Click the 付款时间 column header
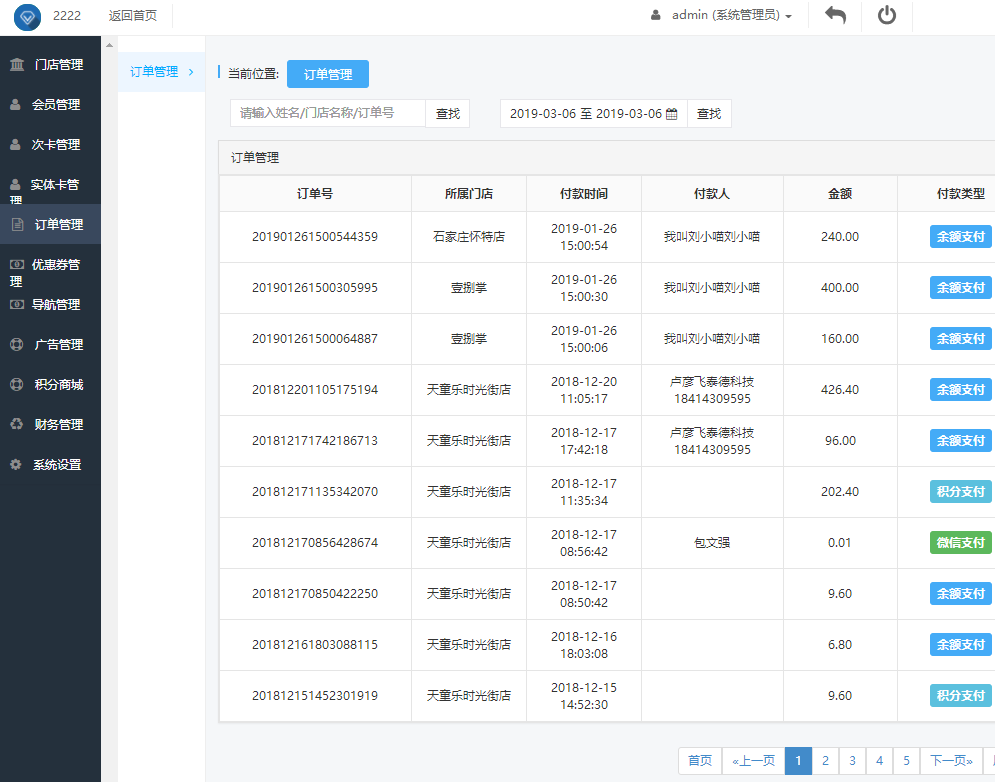 tap(584, 194)
